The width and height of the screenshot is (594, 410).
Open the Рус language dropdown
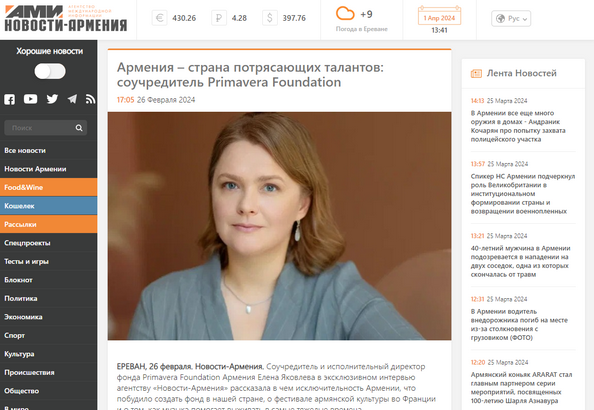pos(511,19)
